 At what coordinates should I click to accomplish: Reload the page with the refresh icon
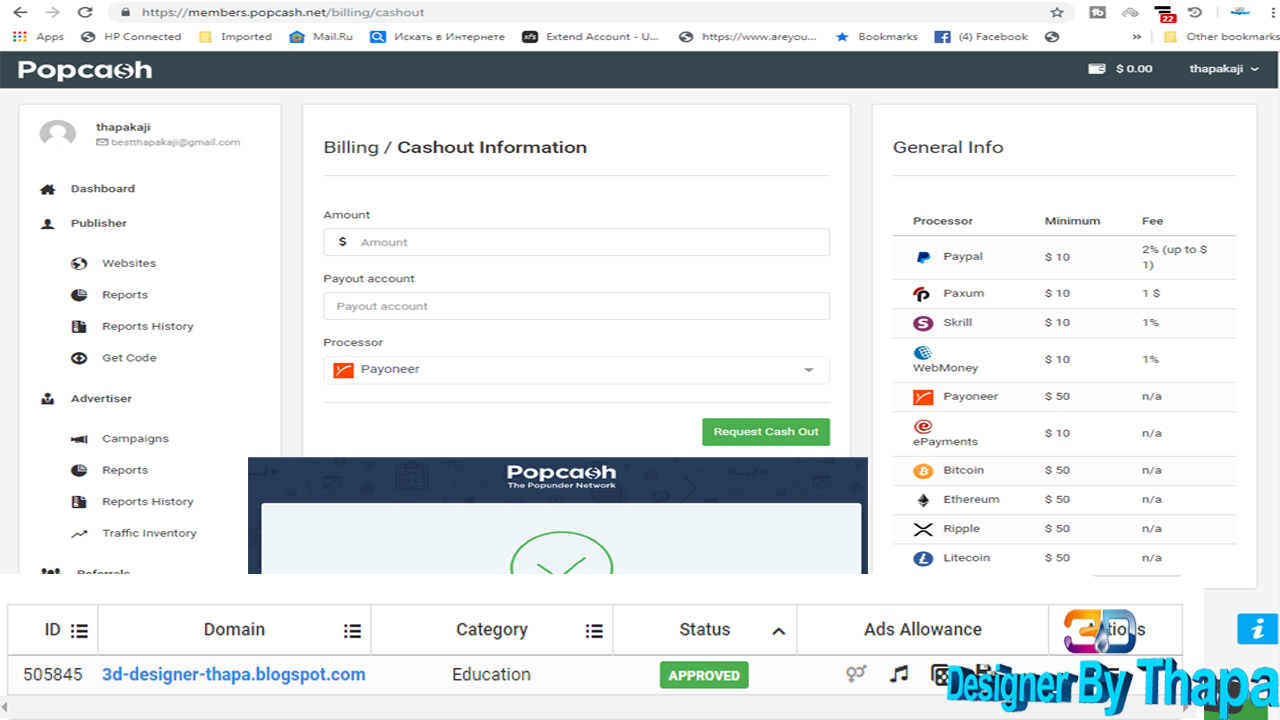click(85, 13)
